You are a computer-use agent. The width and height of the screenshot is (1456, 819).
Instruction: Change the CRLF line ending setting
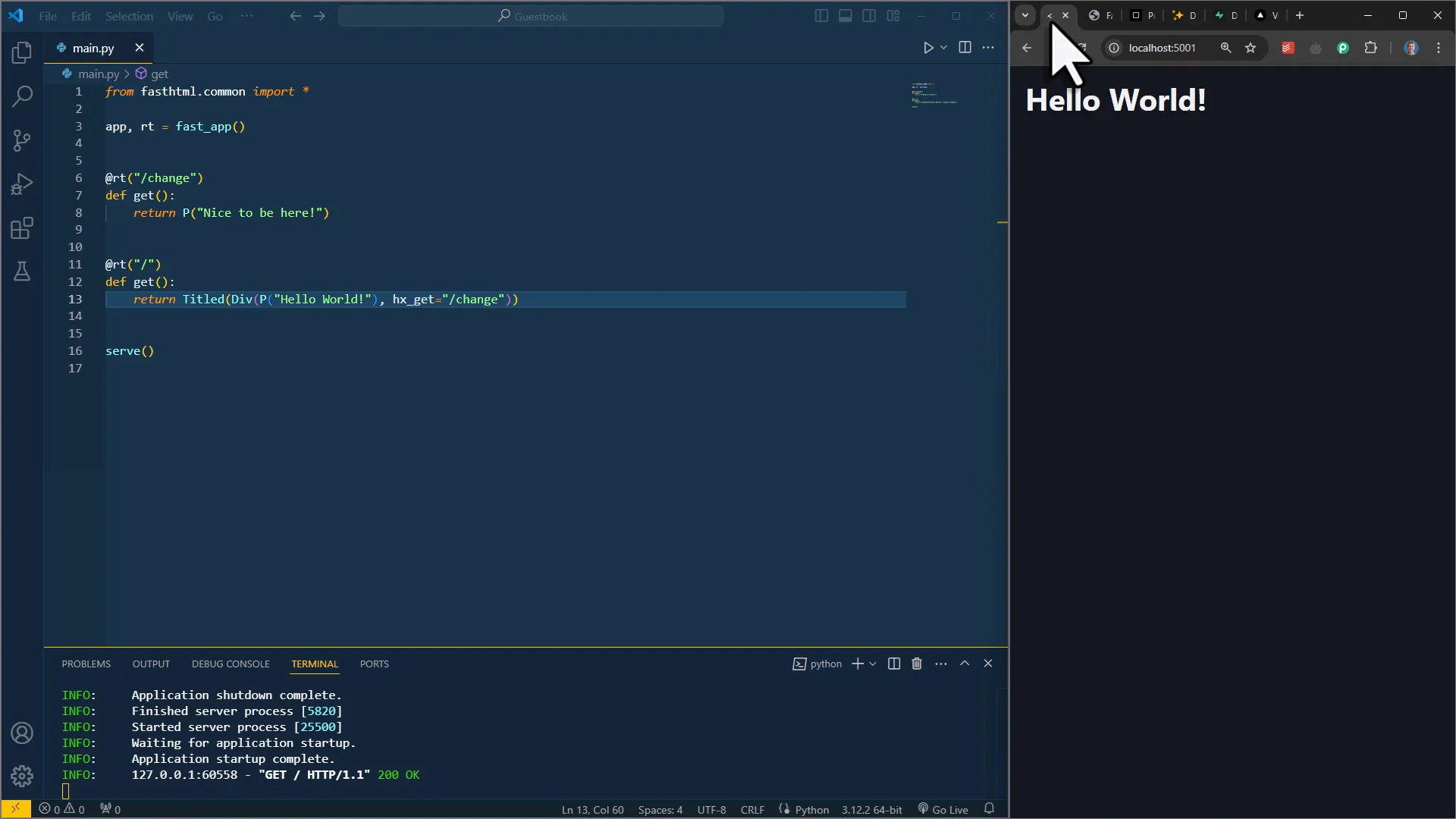pos(752,809)
